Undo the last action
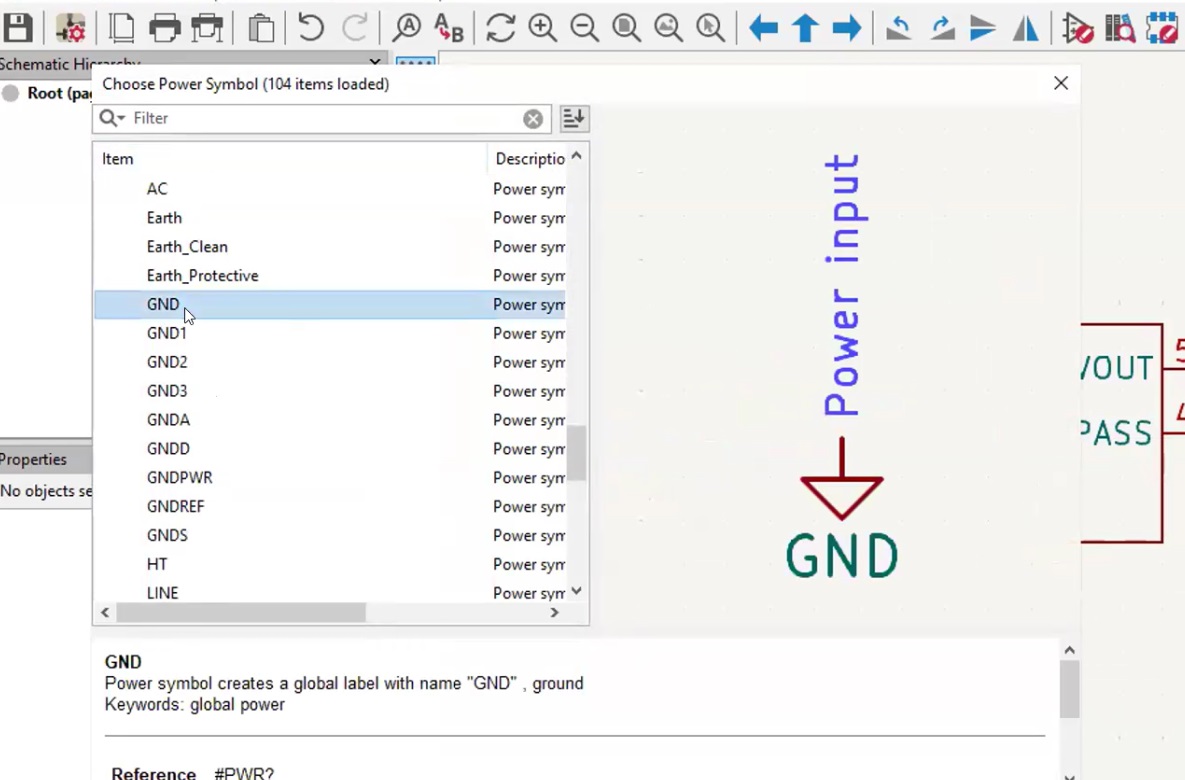This screenshot has width=1185, height=780. click(310, 27)
